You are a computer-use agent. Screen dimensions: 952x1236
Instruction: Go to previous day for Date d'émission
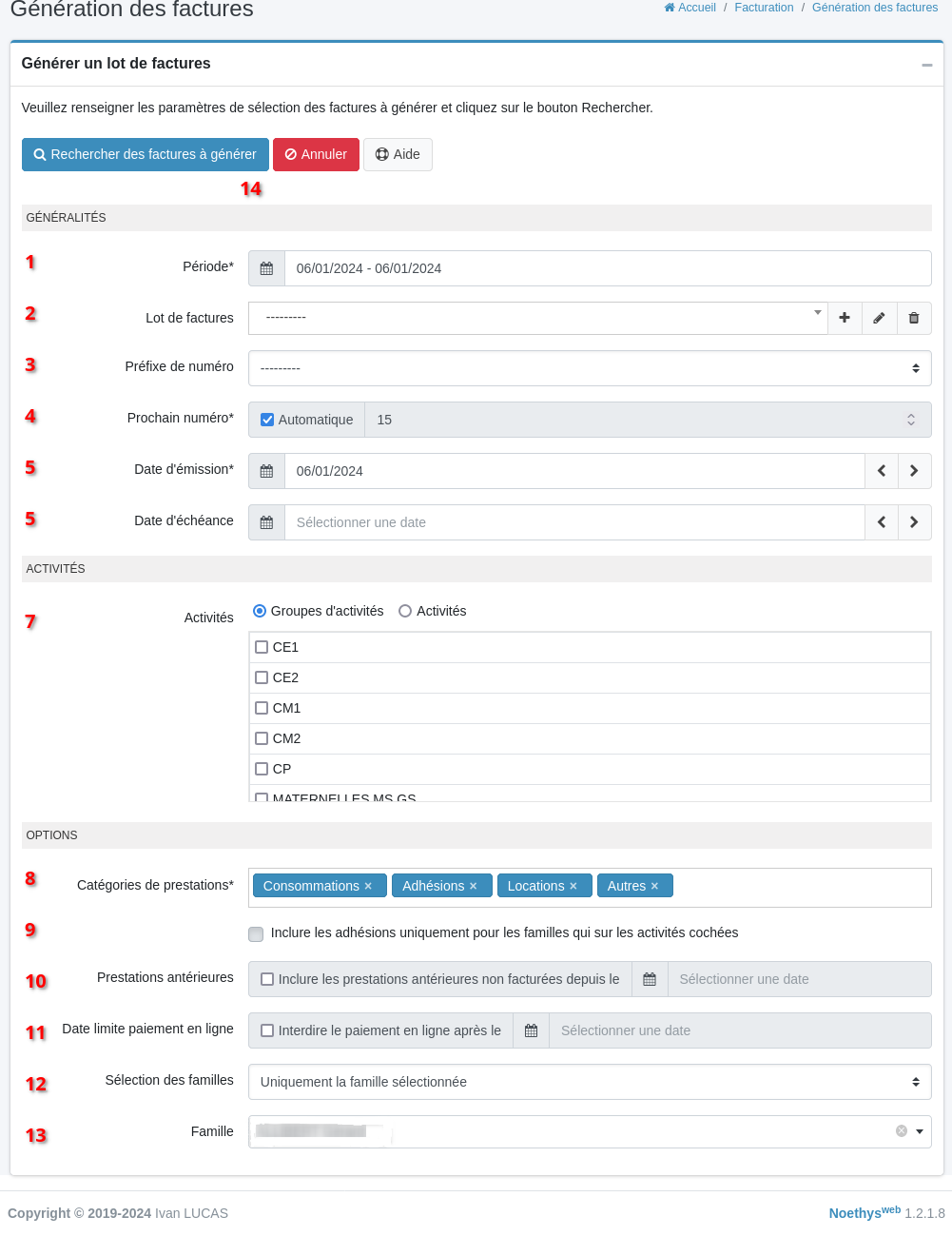point(882,471)
